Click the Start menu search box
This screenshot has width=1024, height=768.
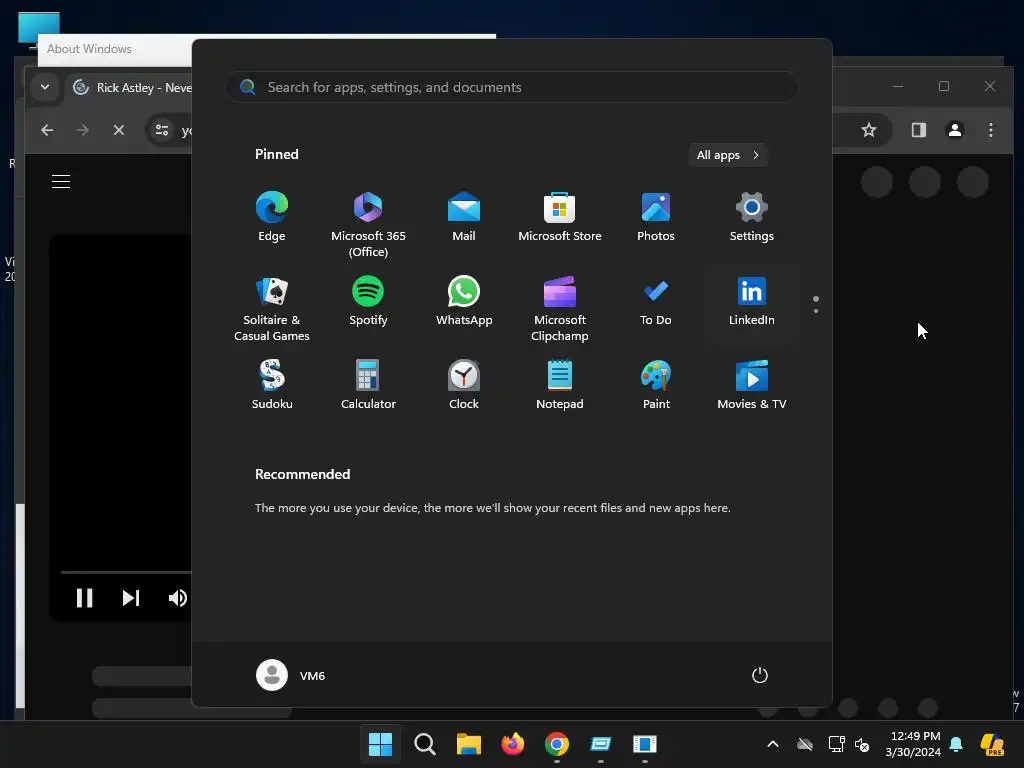point(512,87)
